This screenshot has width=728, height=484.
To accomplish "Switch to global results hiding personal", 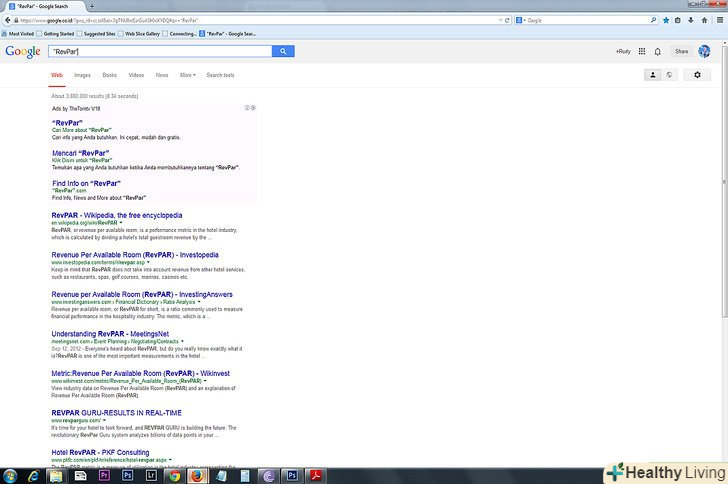I will tap(669, 75).
